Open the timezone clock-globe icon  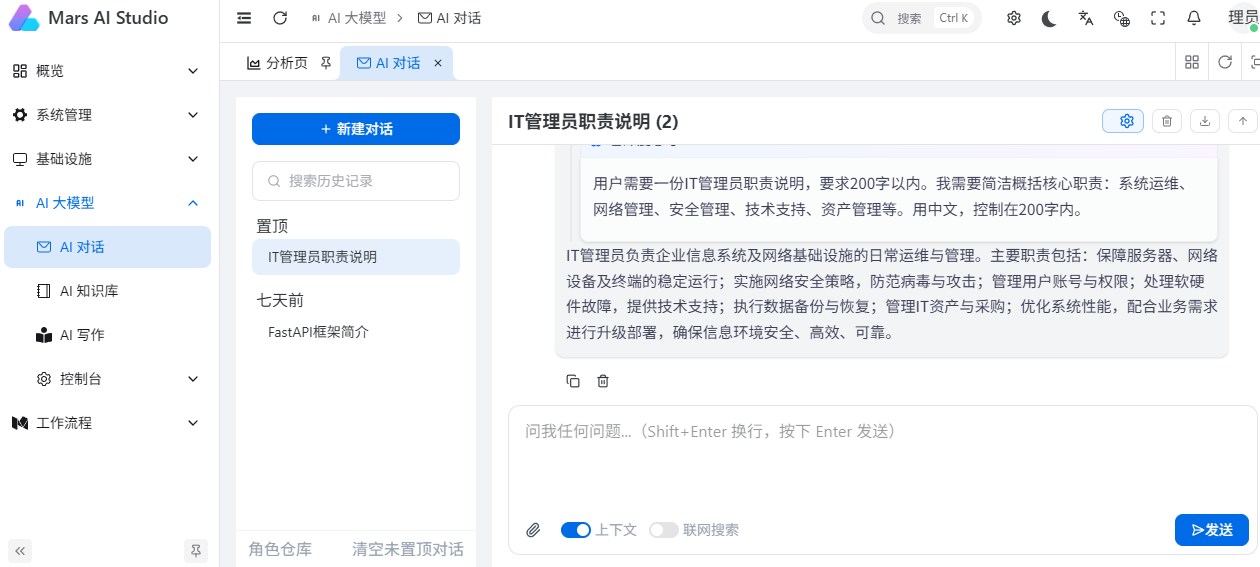point(1122,18)
